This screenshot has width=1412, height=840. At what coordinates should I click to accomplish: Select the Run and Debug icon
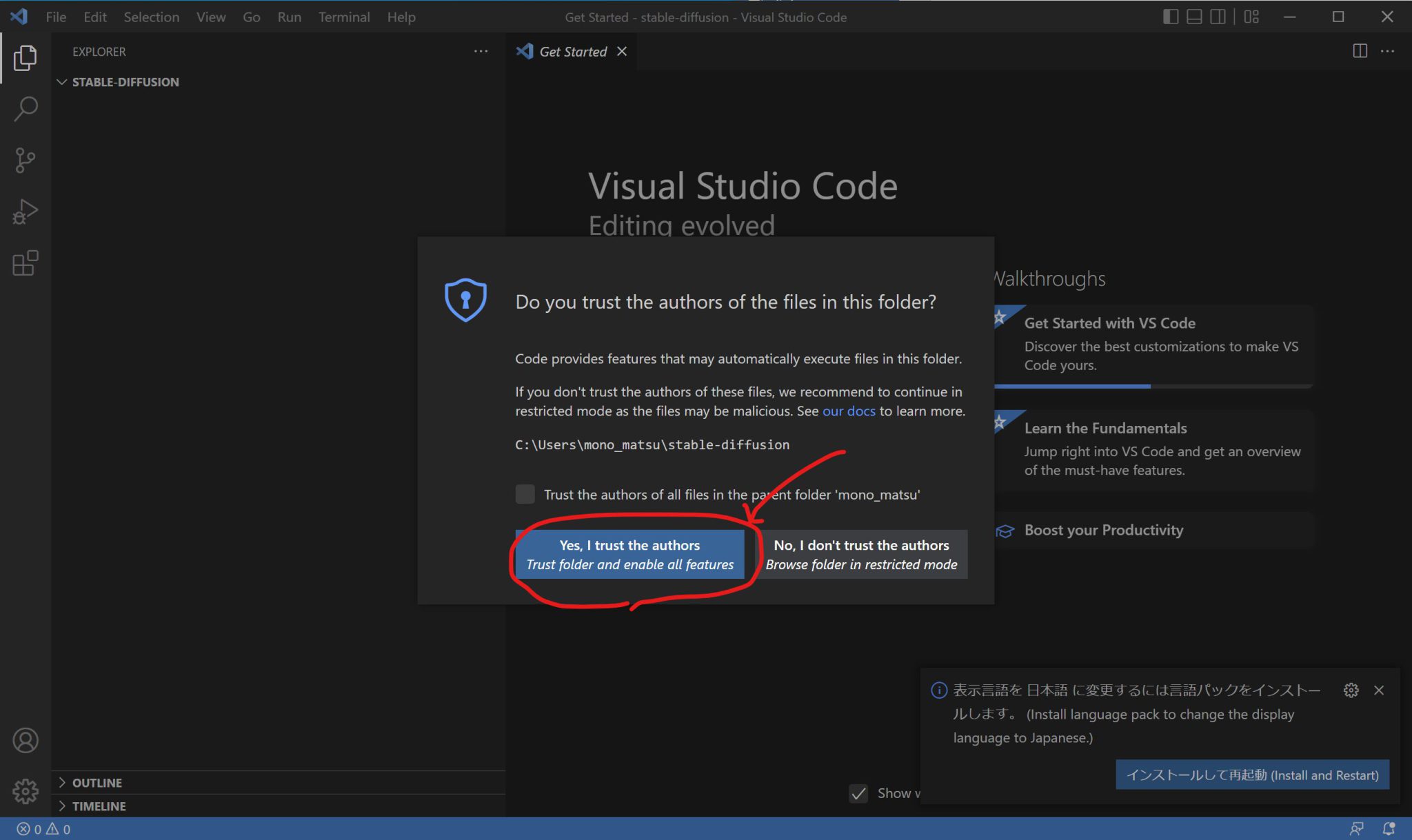coord(26,211)
